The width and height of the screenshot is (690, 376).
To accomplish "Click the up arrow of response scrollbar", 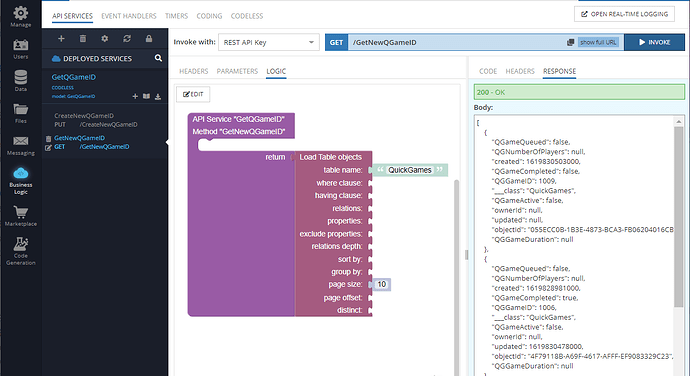I will [679, 122].
